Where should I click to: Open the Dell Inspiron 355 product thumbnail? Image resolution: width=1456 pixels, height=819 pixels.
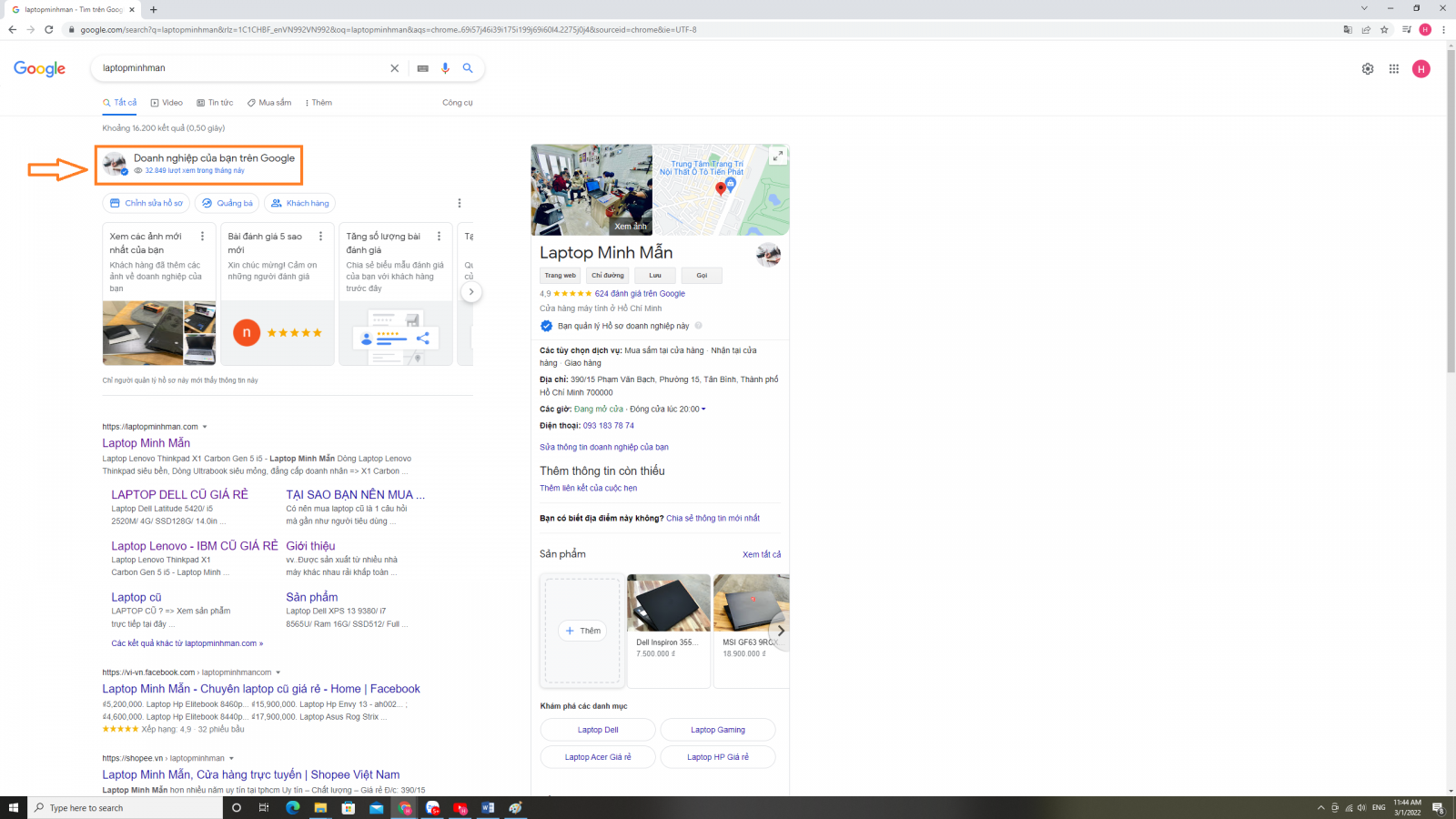pos(669,602)
